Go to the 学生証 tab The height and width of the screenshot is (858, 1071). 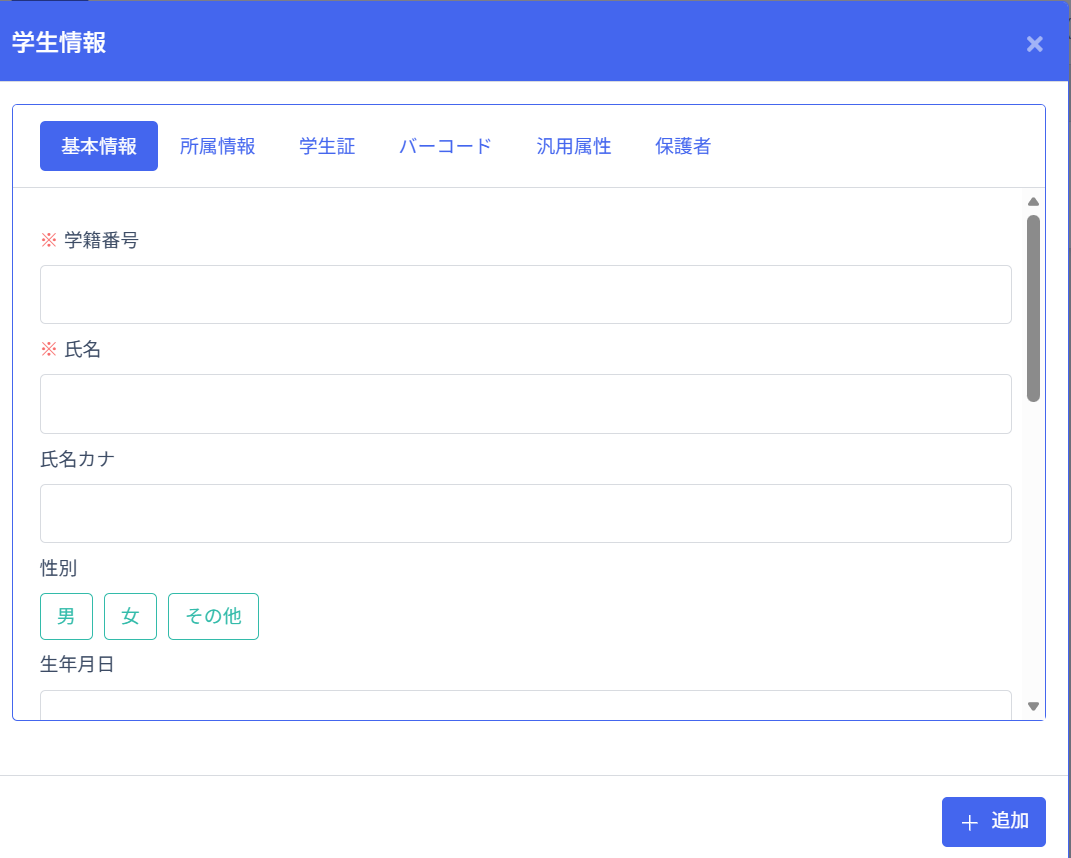click(327, 146)
